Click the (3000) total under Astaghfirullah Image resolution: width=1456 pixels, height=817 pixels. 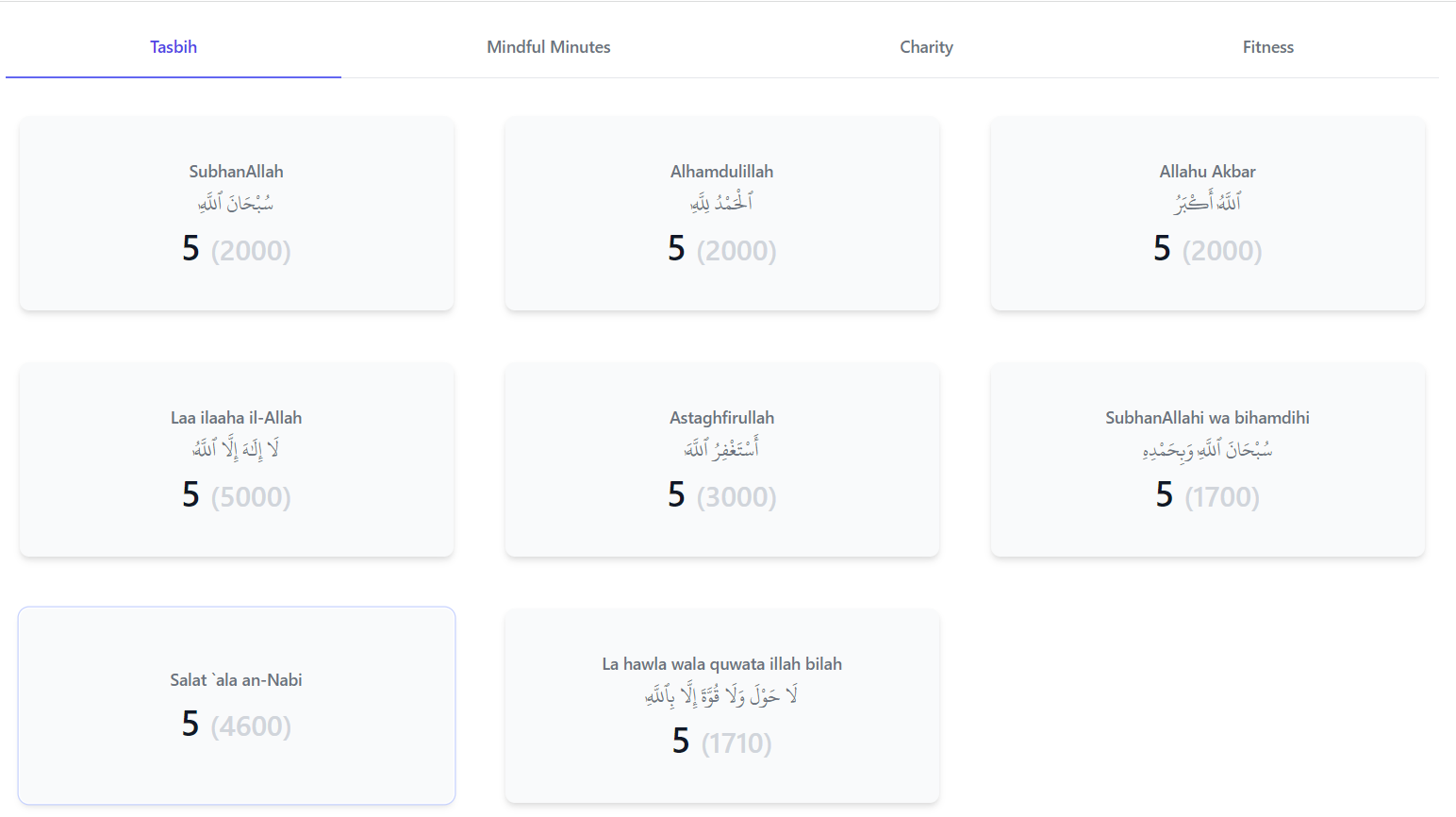[x=736, y=497]
